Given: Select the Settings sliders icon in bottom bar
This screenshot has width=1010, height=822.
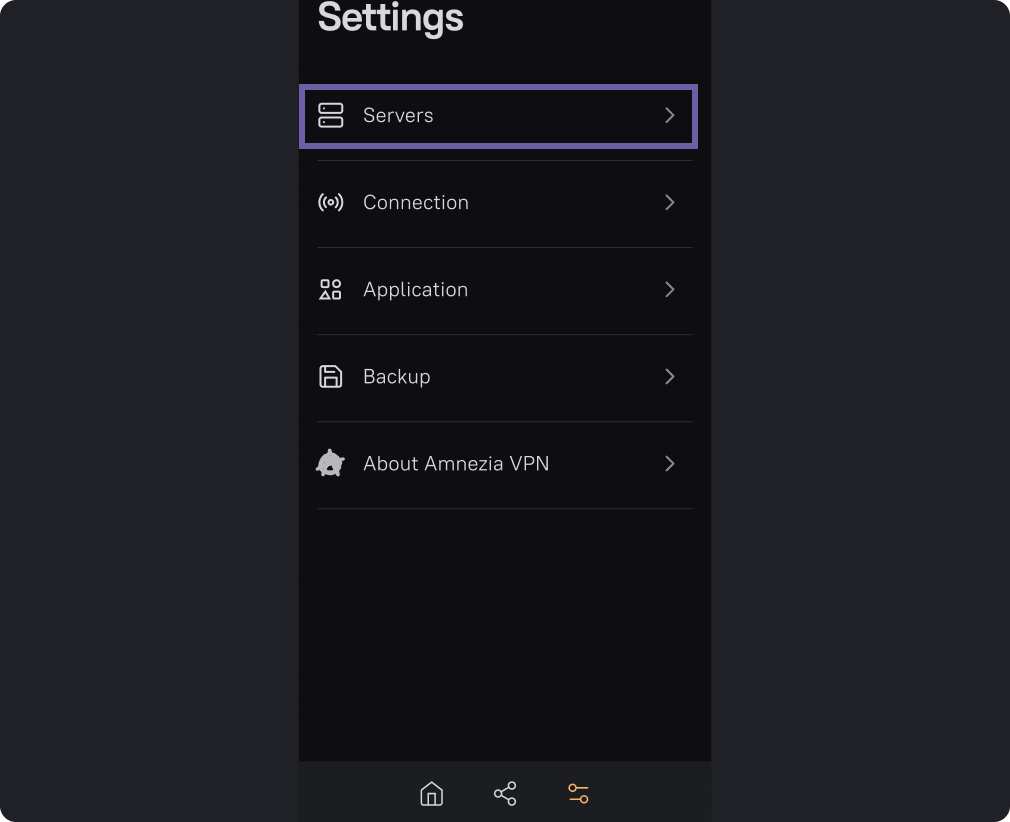Looking at the screenshot, I should pyautogui.click(x=578, y=794).
